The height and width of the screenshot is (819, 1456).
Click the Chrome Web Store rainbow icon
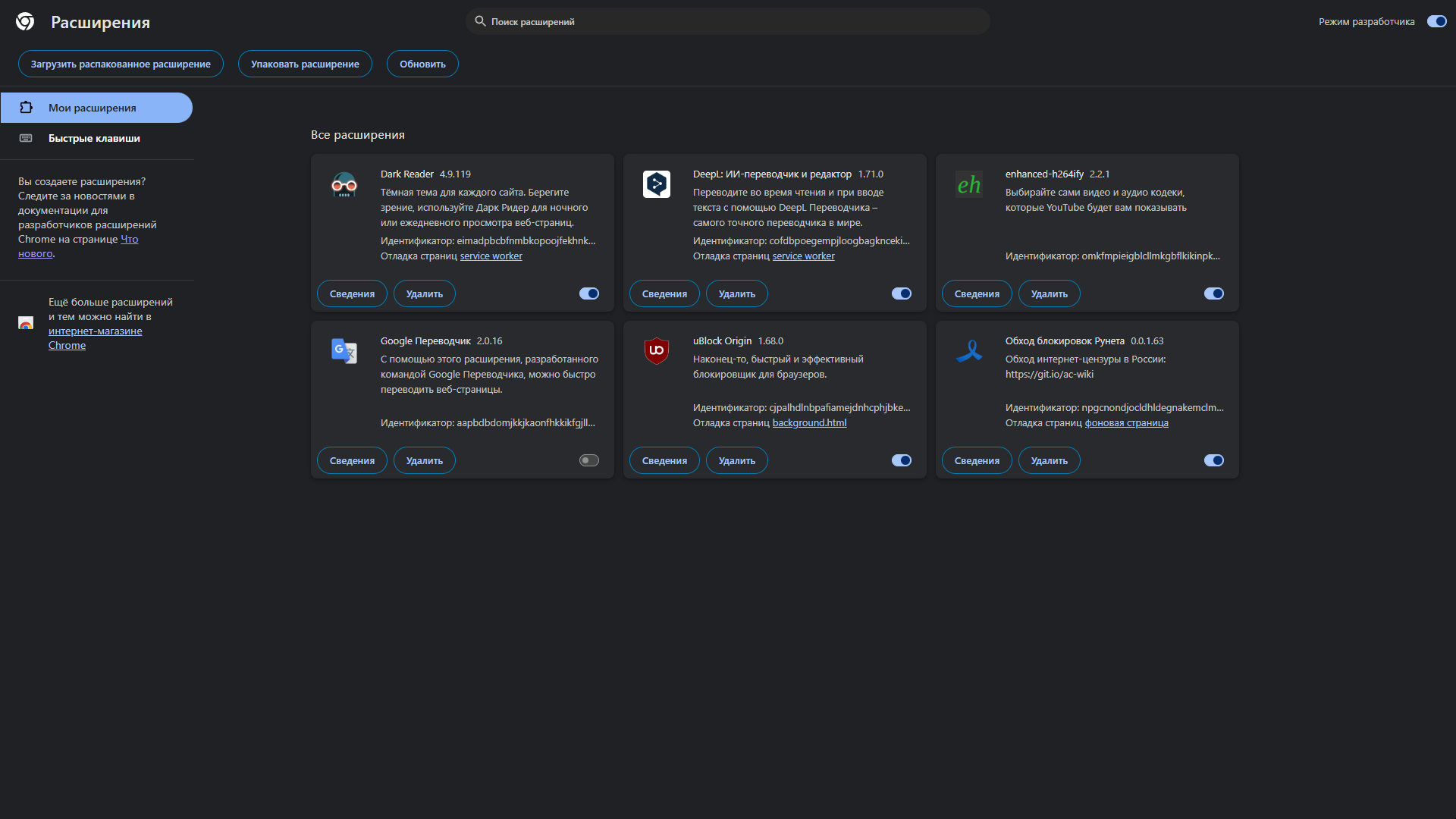26,323
